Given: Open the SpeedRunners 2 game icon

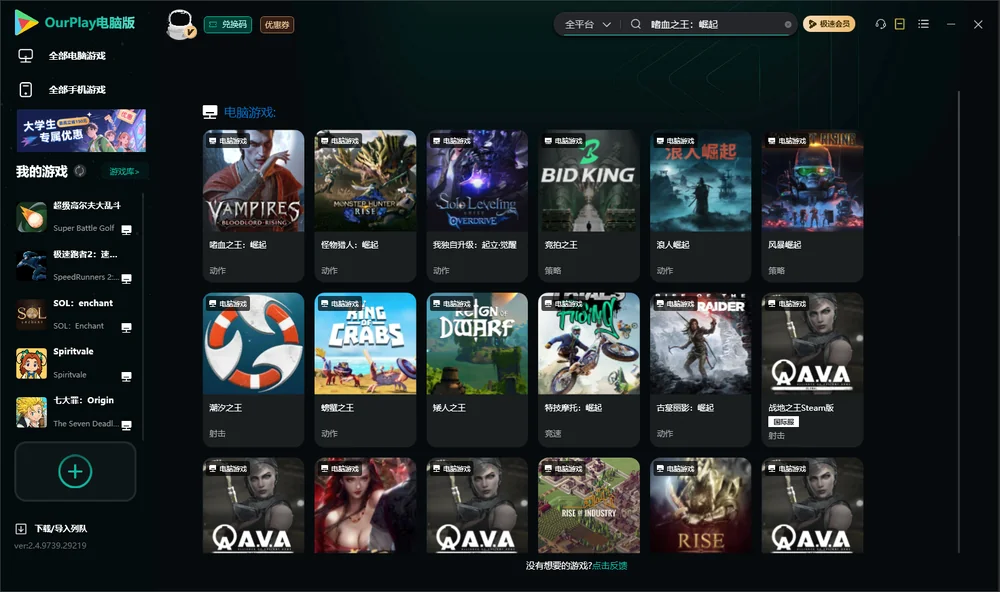Looking at the screenshot, I should tap(31, 265).
